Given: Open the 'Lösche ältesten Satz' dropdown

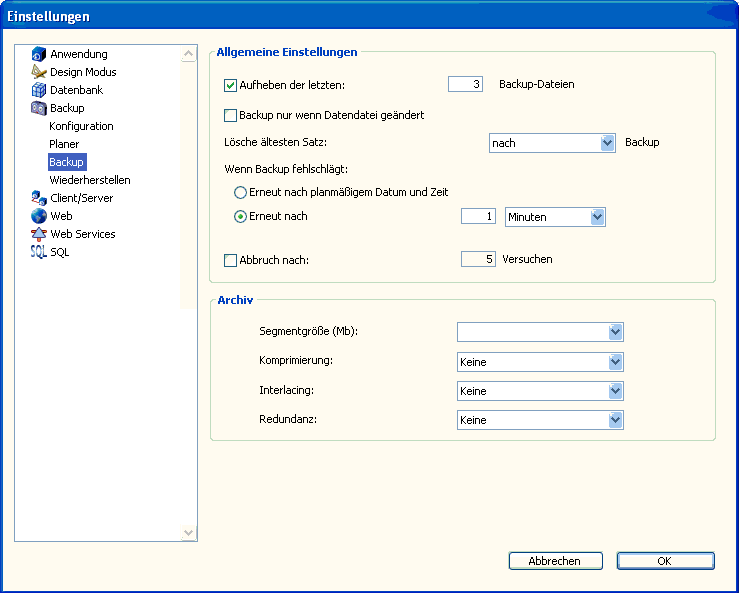Looking at the screenshot, I should 607,143.
